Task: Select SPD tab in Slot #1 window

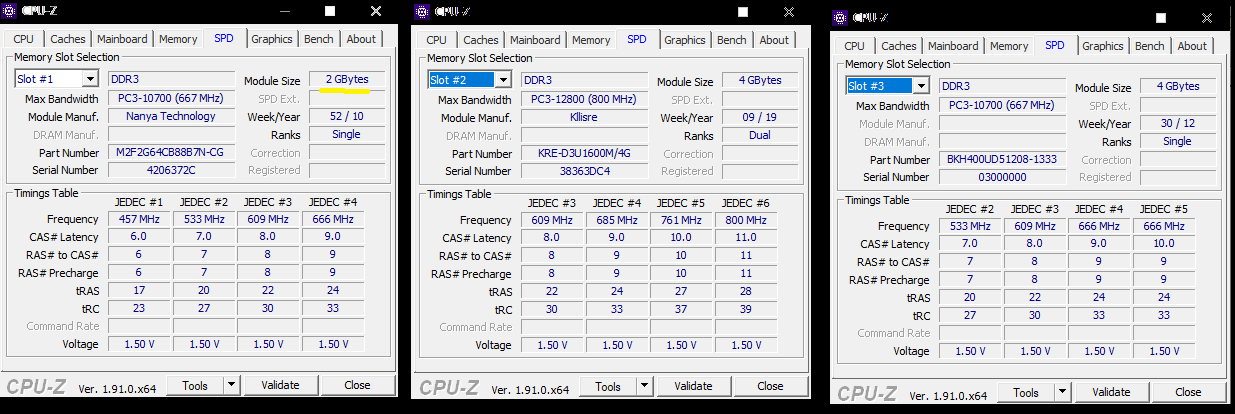Action: point(224,38)
